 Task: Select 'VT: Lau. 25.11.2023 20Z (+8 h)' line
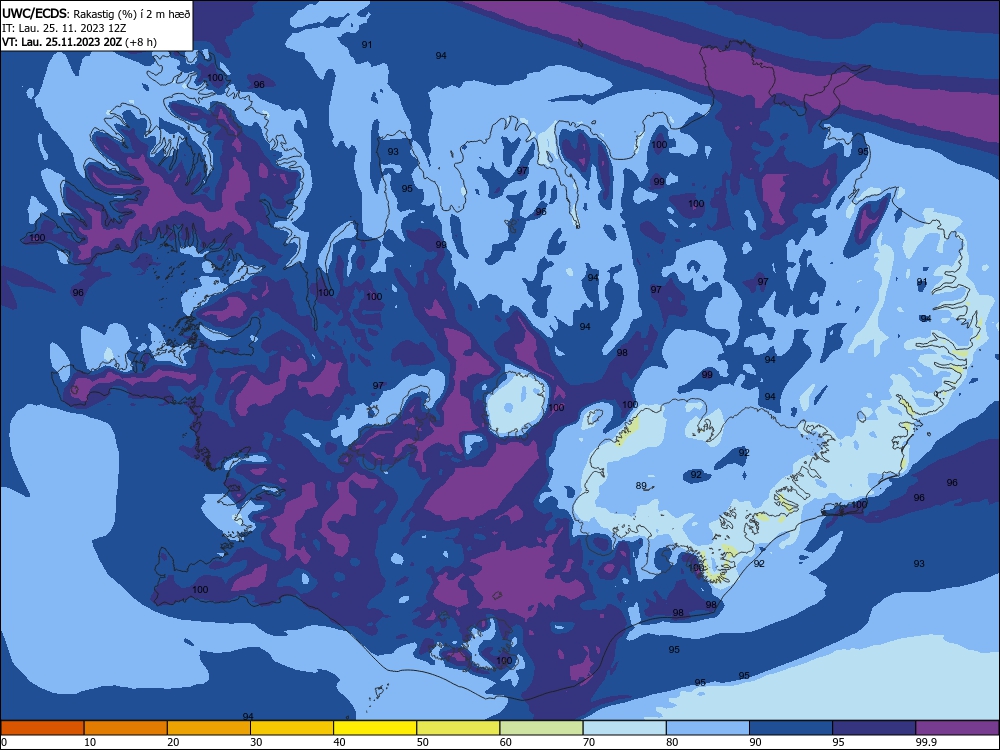point(79,42)
